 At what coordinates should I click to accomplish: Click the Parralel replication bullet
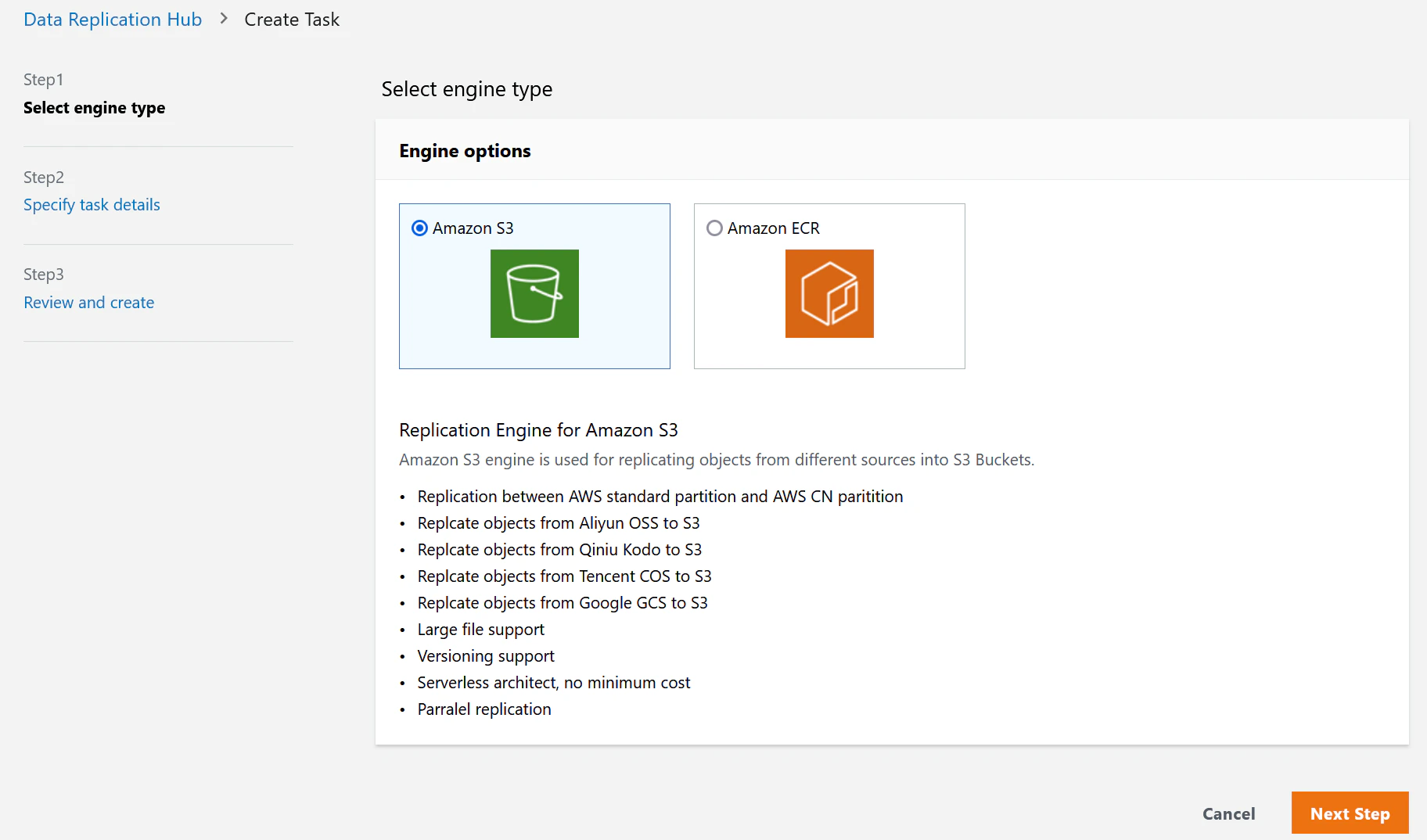point(484,709)
